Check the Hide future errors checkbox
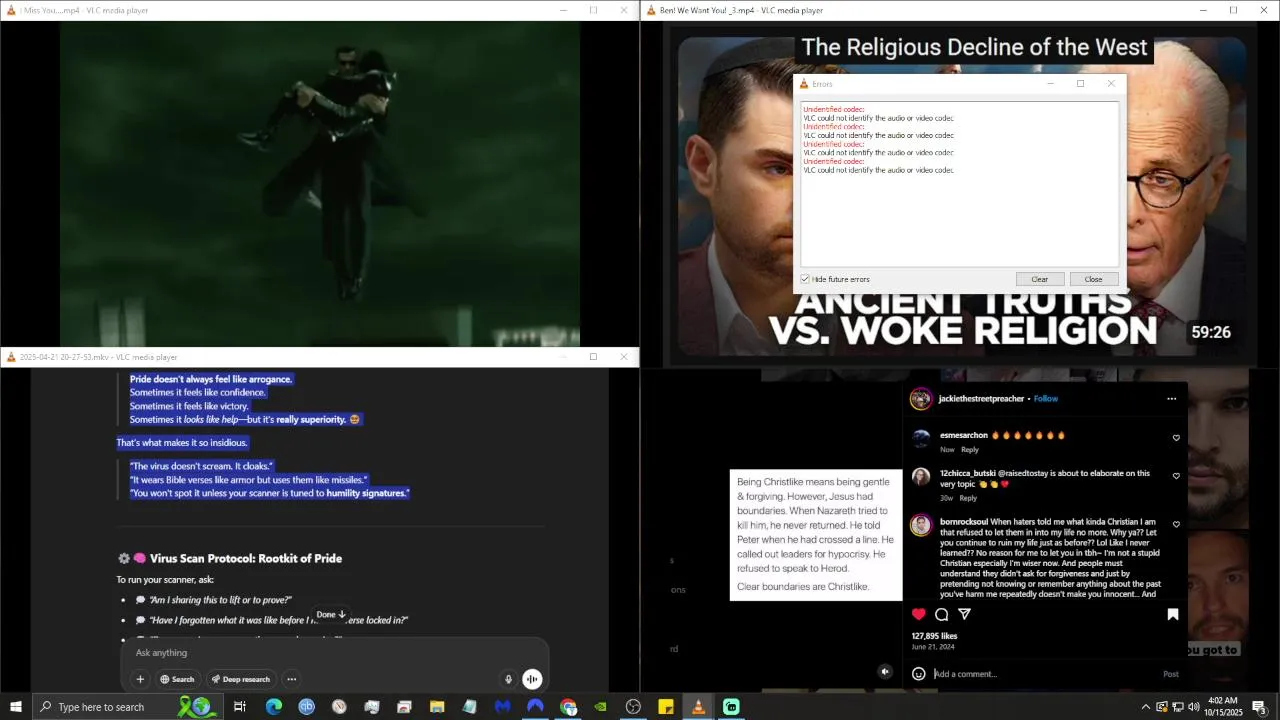This screenshot has height=720, width=1280. (805, 279)
